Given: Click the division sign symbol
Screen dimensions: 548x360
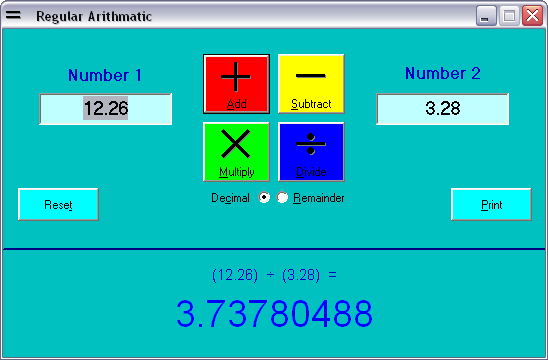Looking at the screenshot, I should 311,144.
